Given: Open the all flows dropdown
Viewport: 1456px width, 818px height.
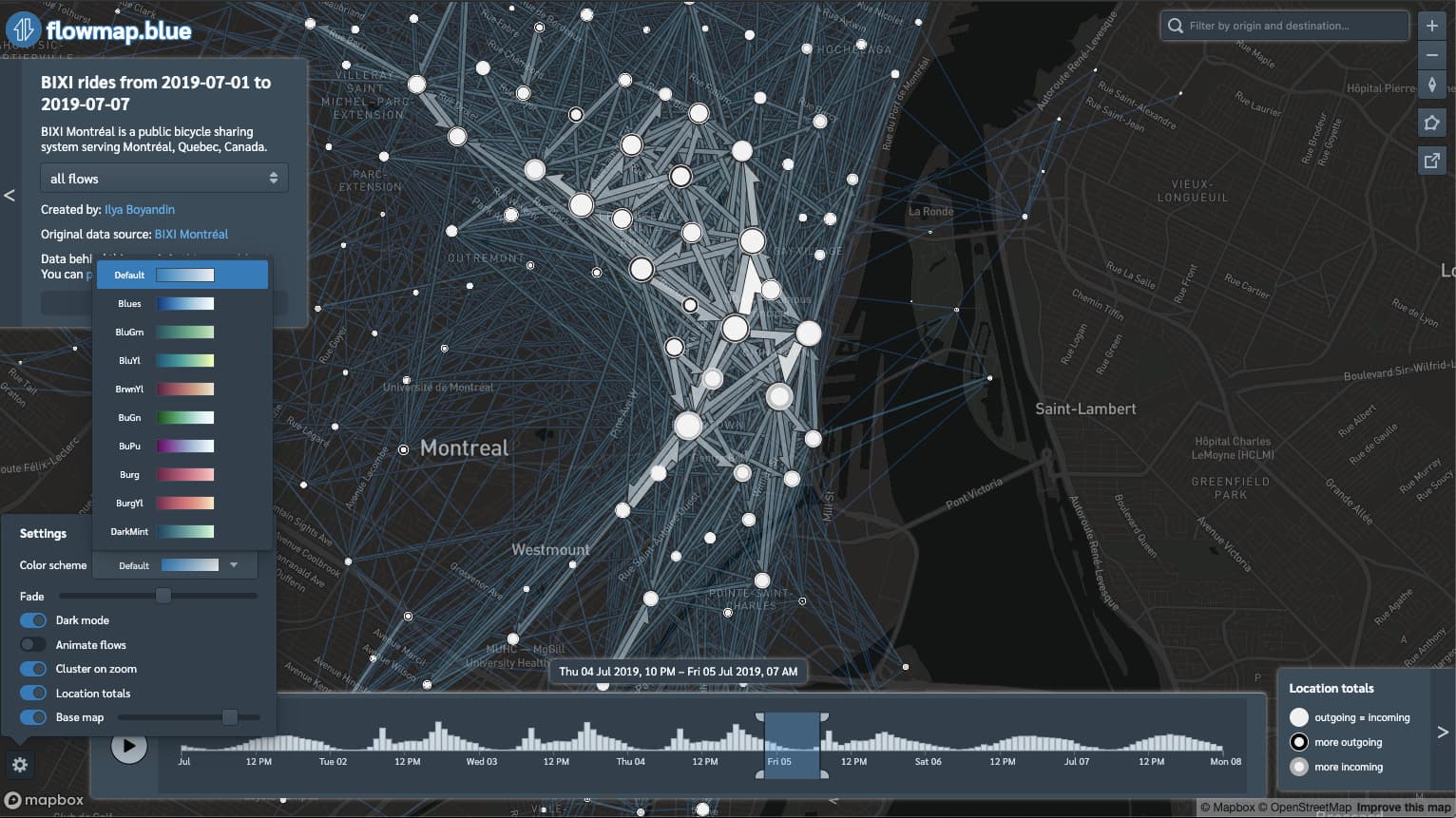Looking at the screenshot, I should pos(163,179).
